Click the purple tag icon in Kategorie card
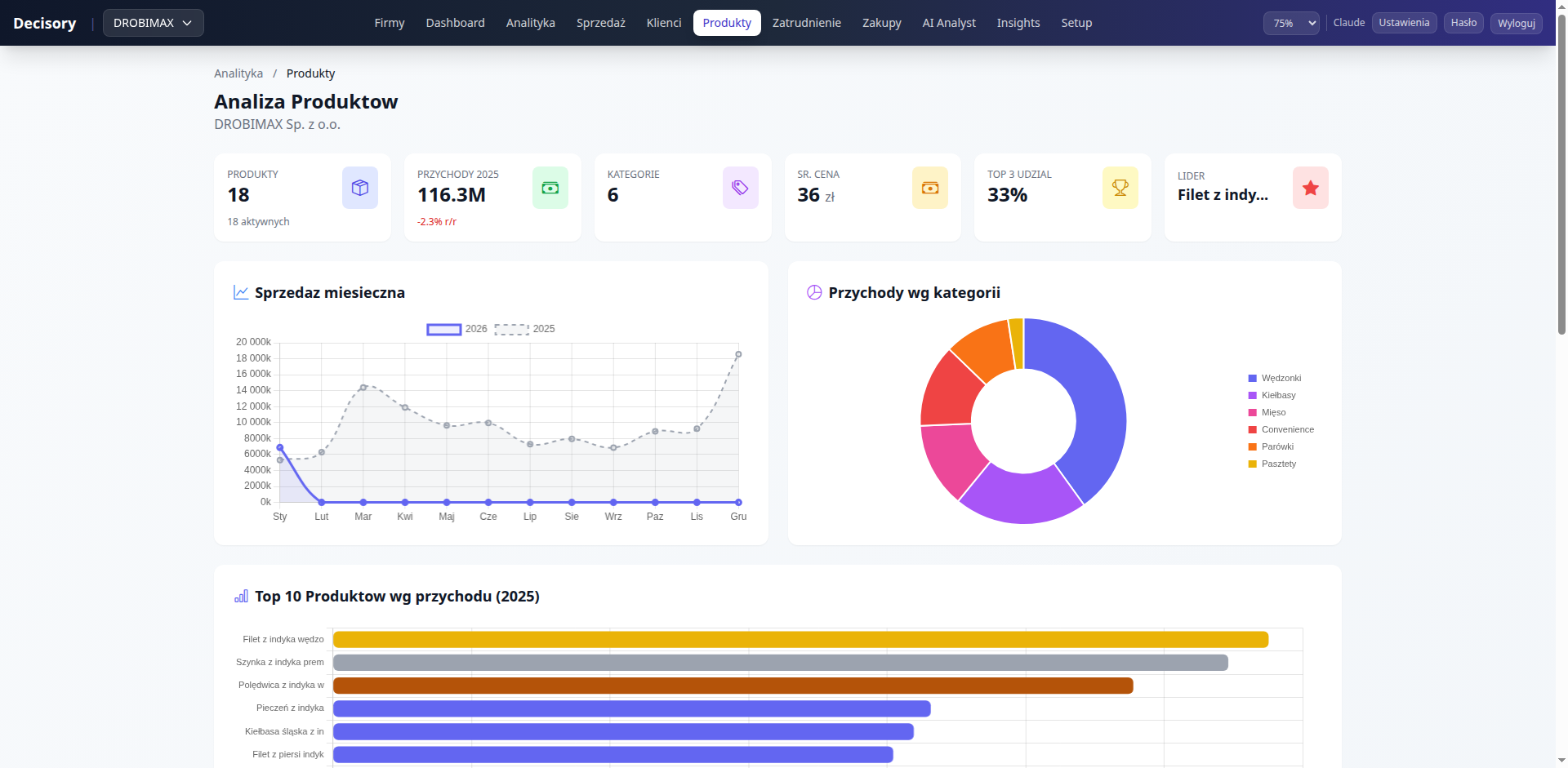Screen dimensions: 1568x768 click(x=740, y=188)
